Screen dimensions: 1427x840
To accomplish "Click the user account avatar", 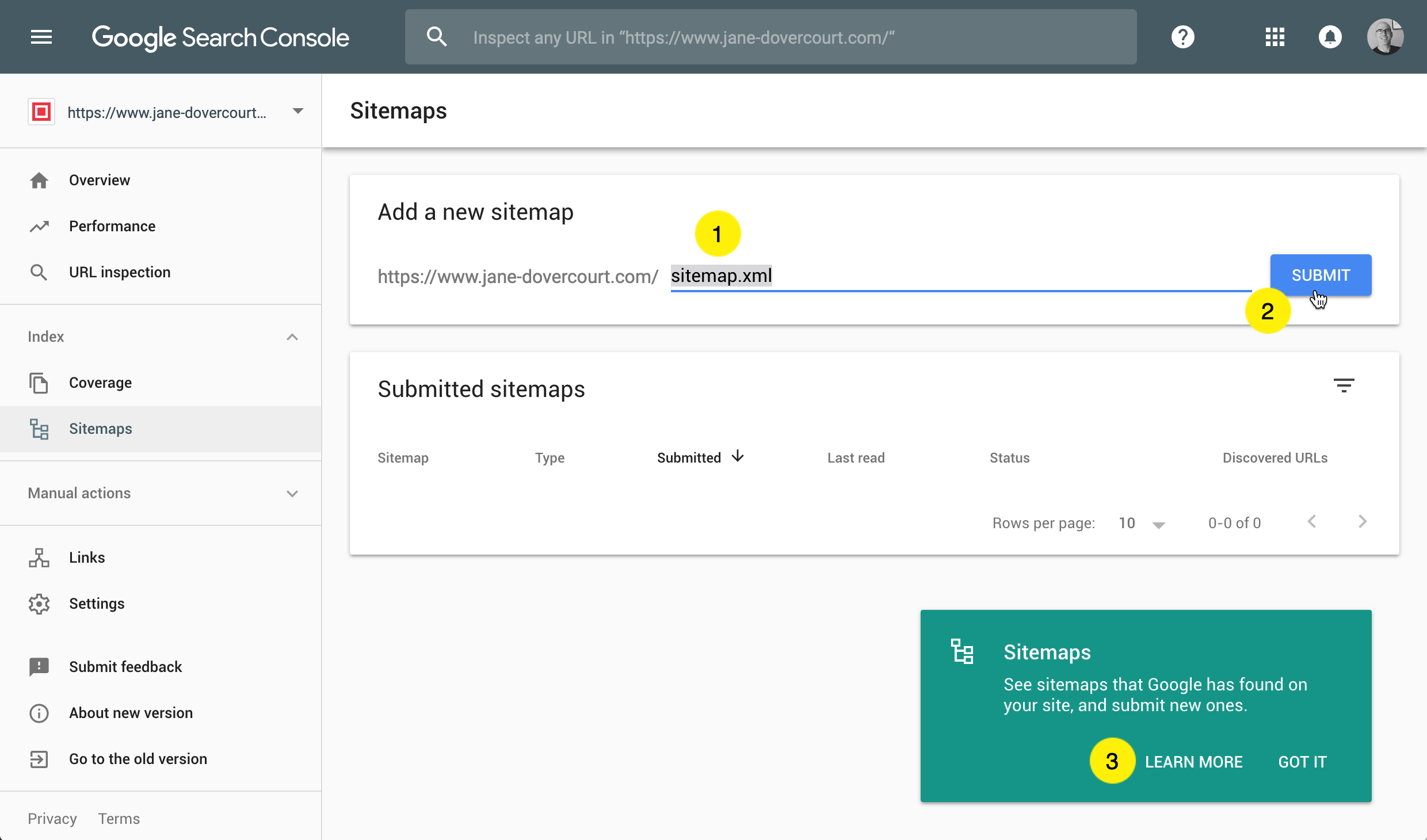I will tap(1385, 37).
